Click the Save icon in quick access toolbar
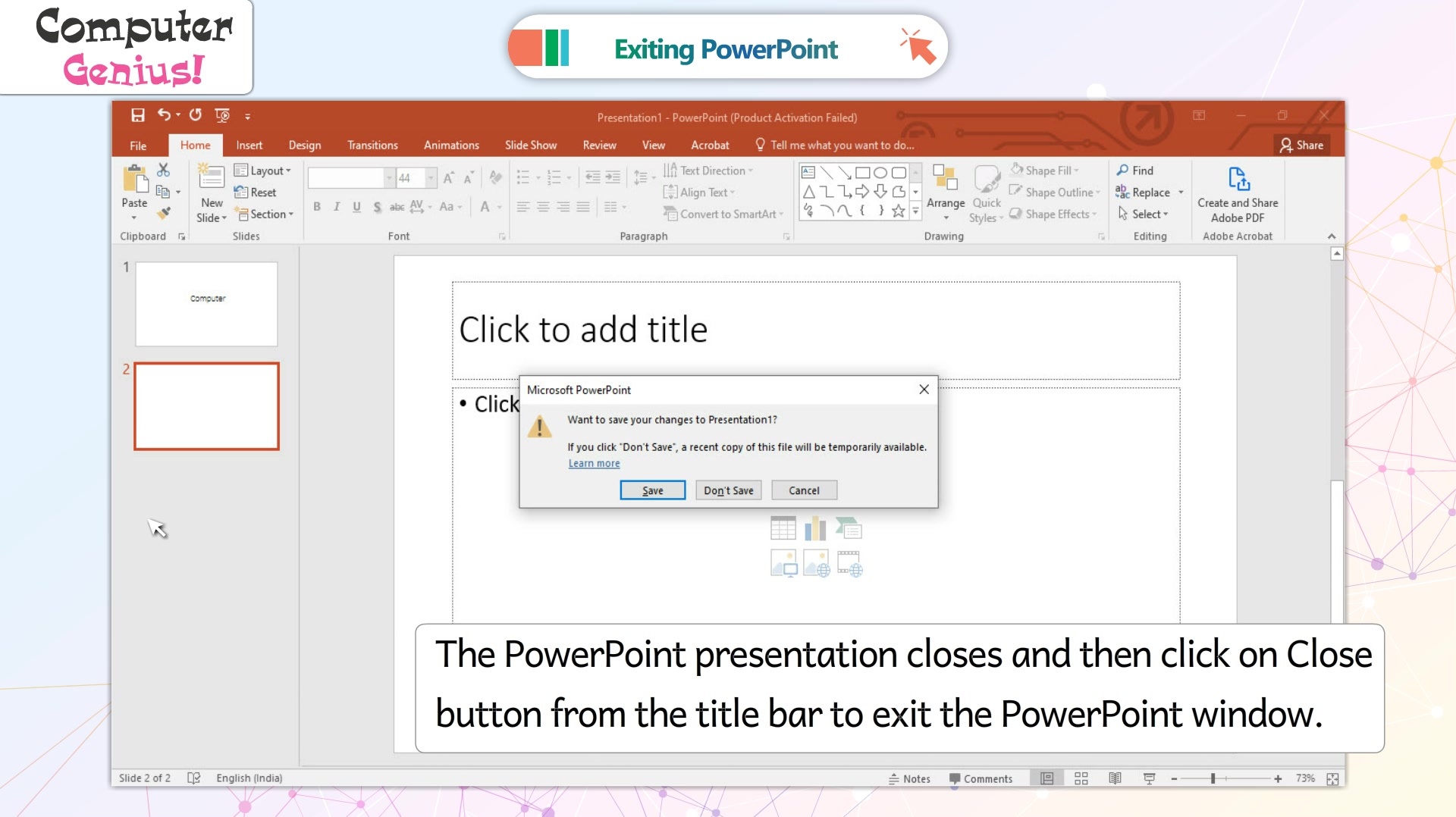Image resolution: width=1456 pixels, height=817 pixels. pos(137,115)
